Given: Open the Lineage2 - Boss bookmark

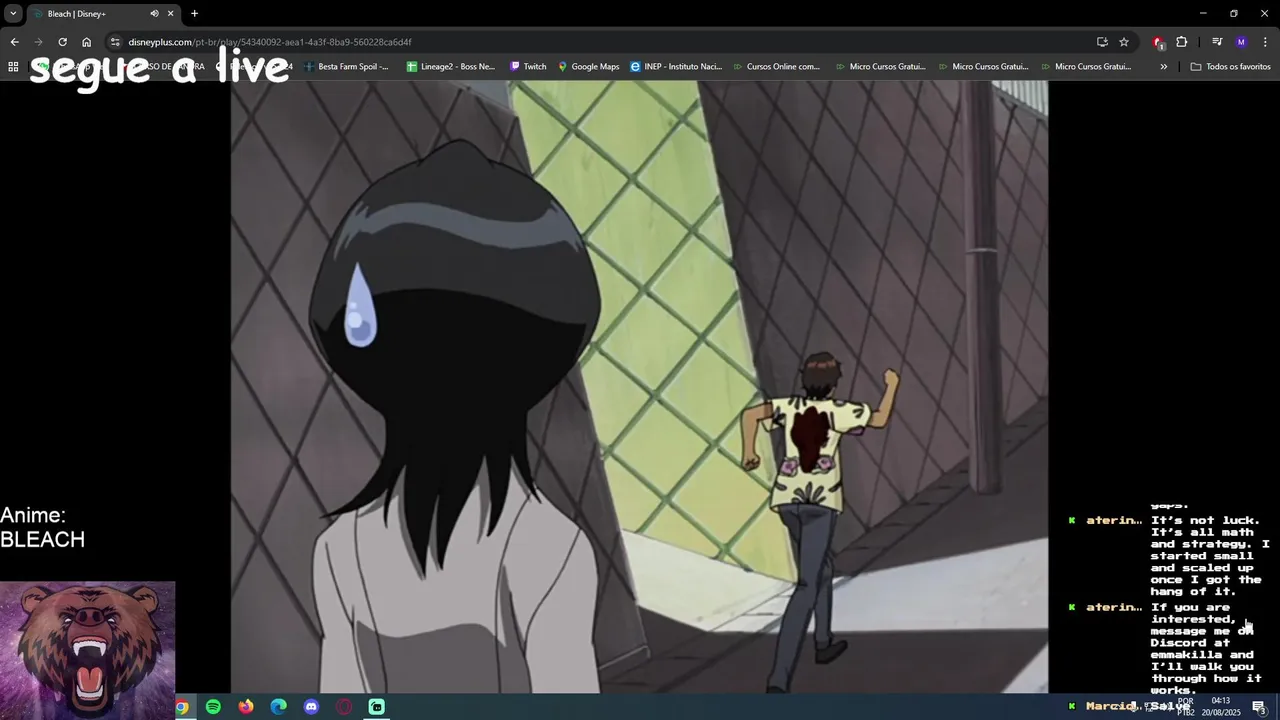Looking at the screenshot, I should pyautogui.click(x=451, y=67).
